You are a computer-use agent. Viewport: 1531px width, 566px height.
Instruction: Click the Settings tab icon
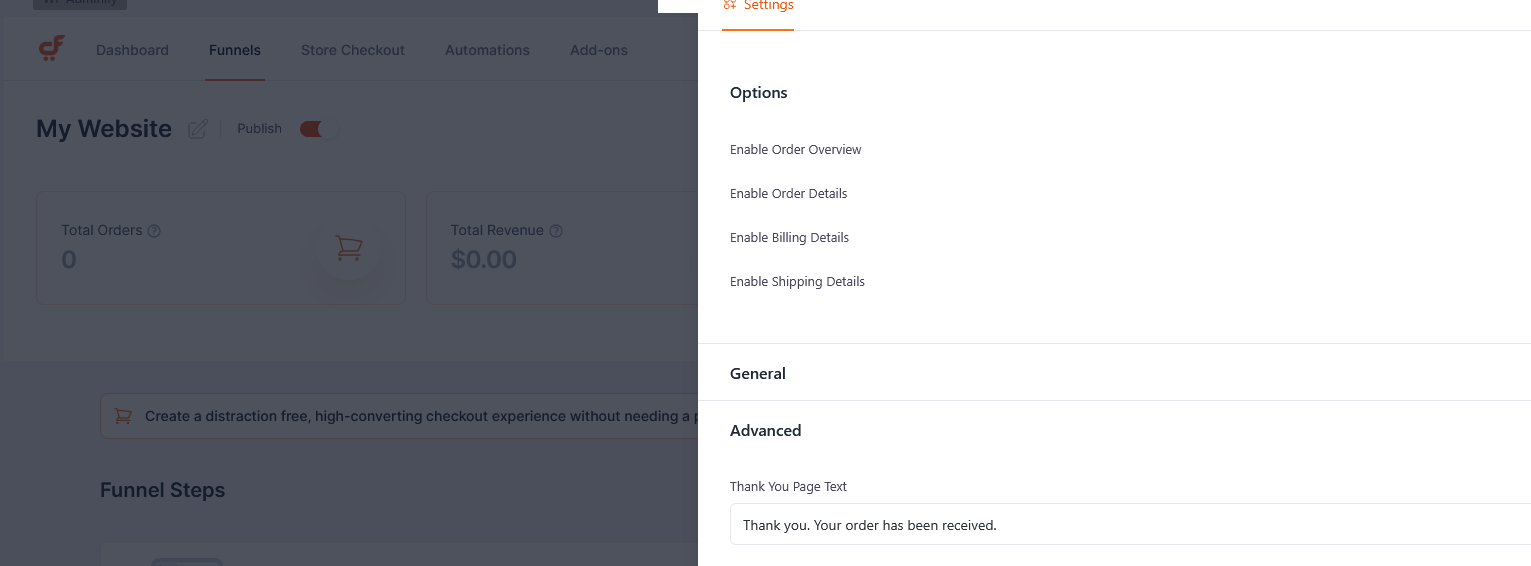tap(729, 5)
